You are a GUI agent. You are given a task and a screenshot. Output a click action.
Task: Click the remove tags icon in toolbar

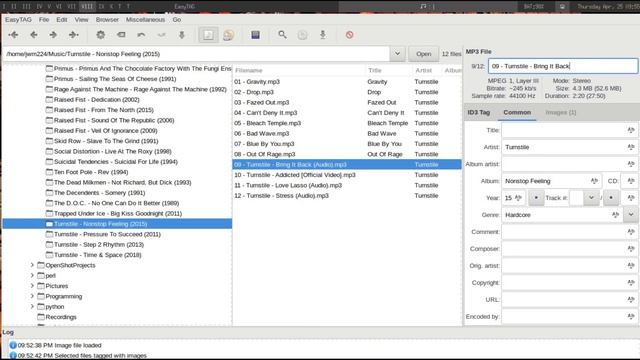pyautogui.click(x=121, y=35)
